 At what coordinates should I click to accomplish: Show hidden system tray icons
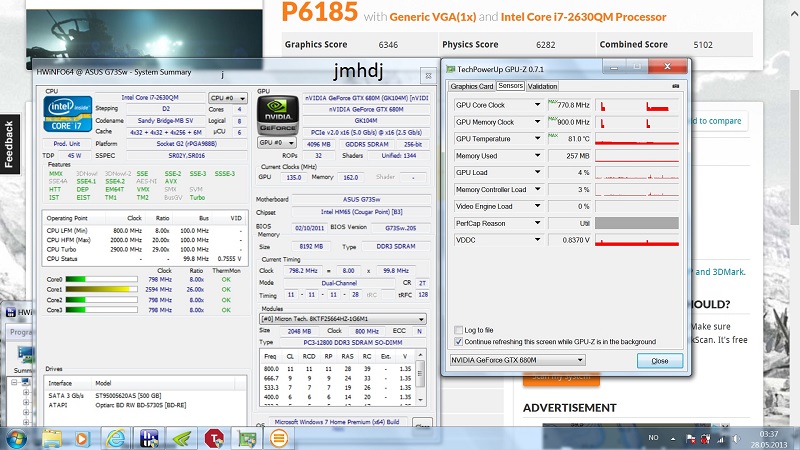coord(673,438)
